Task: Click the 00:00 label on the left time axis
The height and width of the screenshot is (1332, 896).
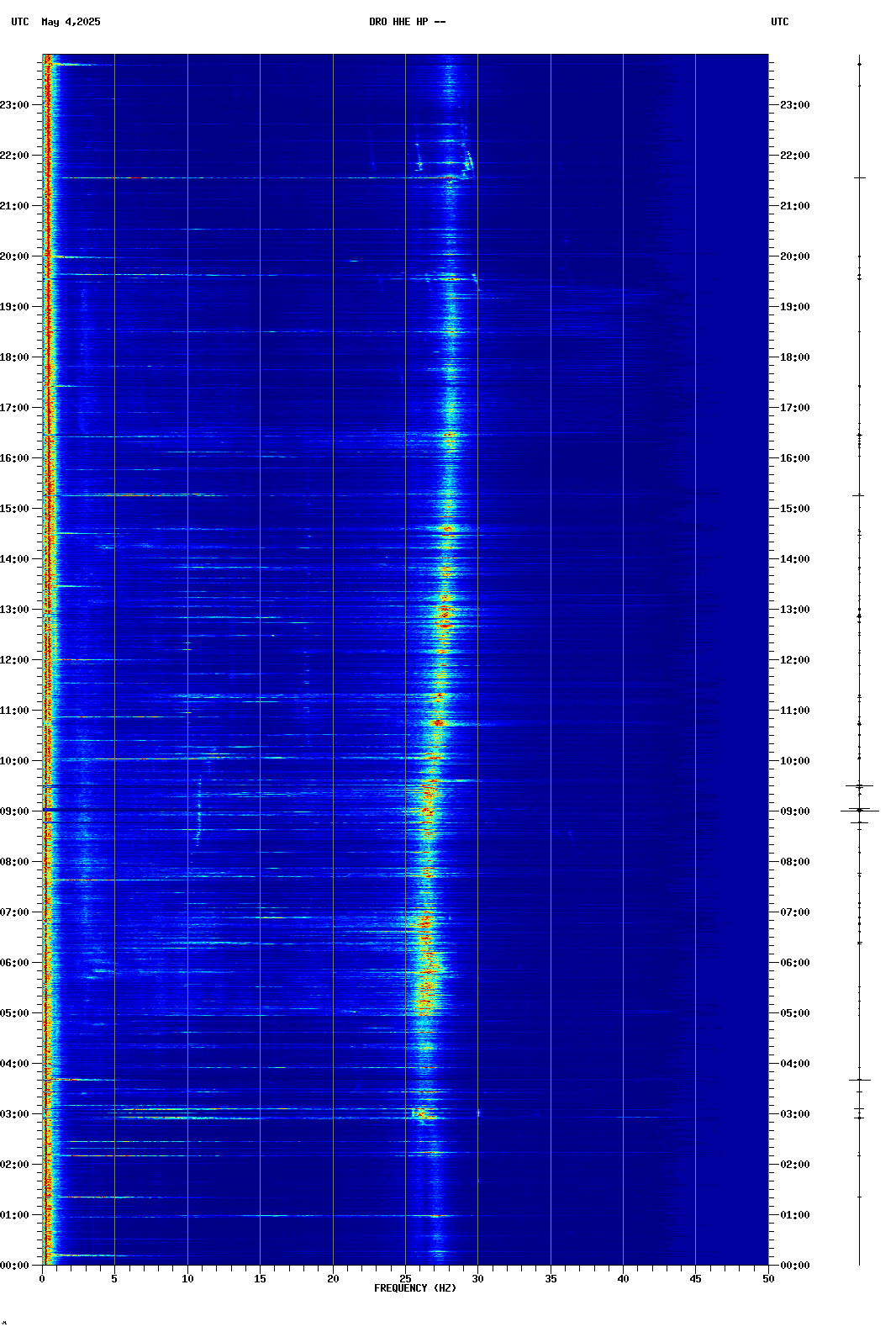Action: tap(14, 1266)
